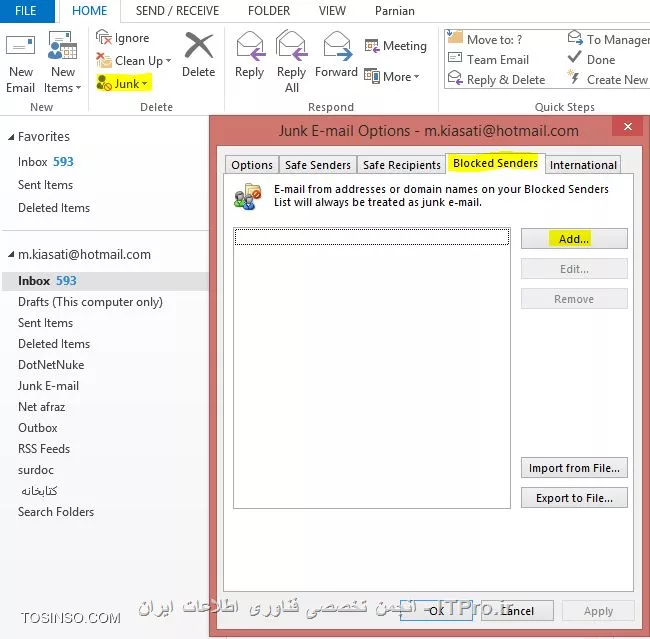The image size is (650, 639).
Task: Click Add... to block a sender
Action: (574, 239)
